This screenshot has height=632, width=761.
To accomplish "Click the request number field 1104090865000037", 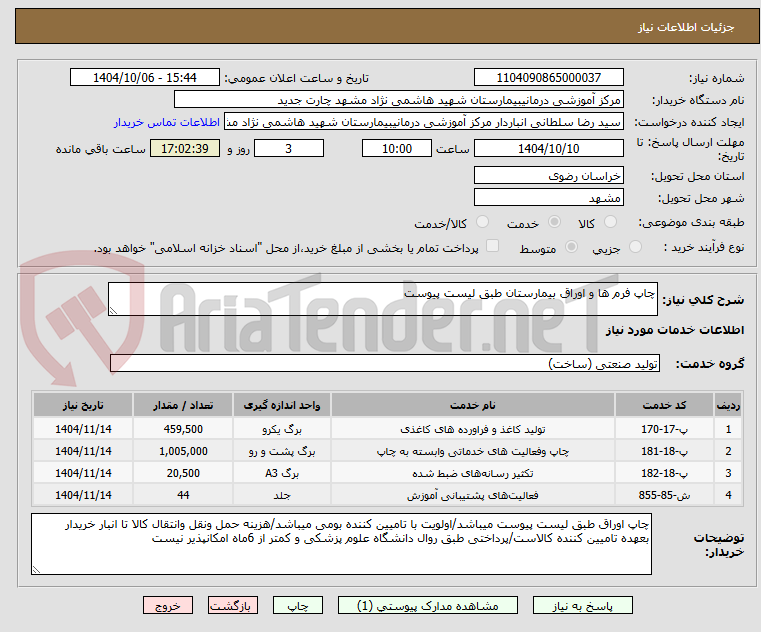I will (548, 78).
